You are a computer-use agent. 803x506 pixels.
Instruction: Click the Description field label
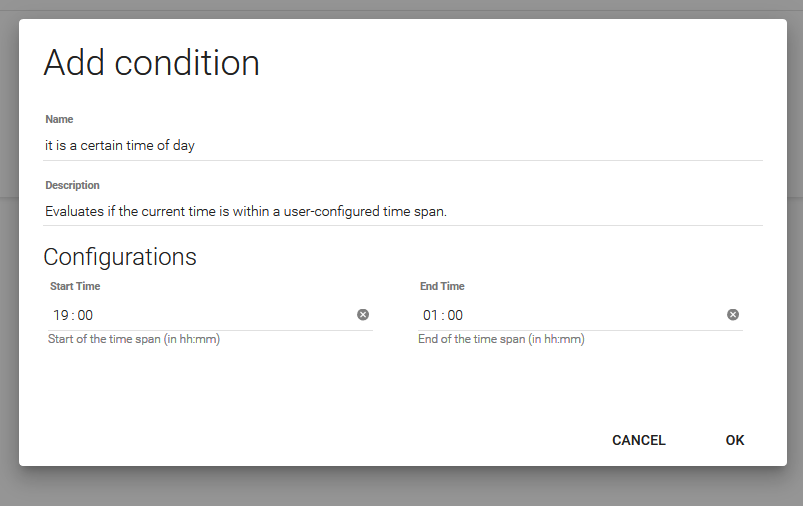[72, 186]
